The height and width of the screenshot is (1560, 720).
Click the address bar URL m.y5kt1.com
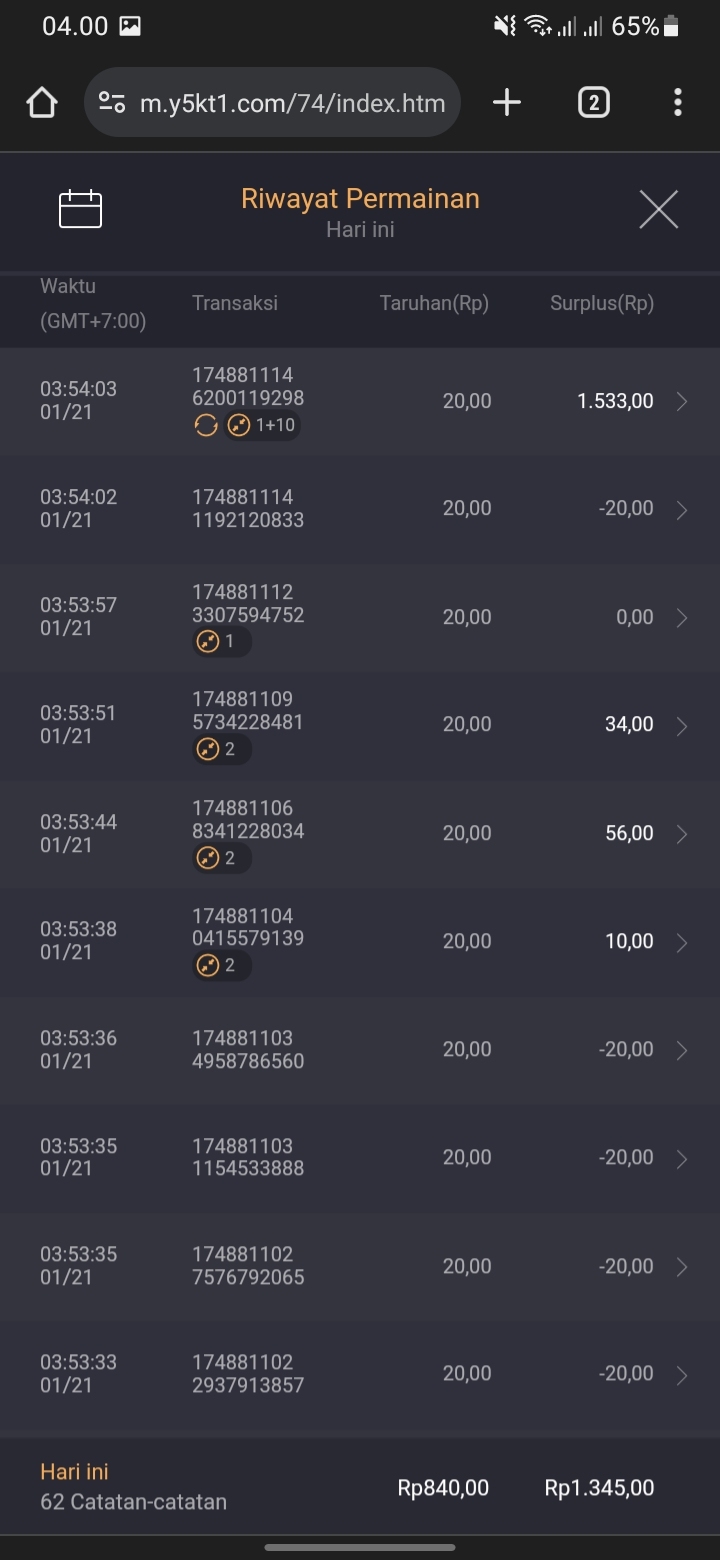(x=292, y=103)
